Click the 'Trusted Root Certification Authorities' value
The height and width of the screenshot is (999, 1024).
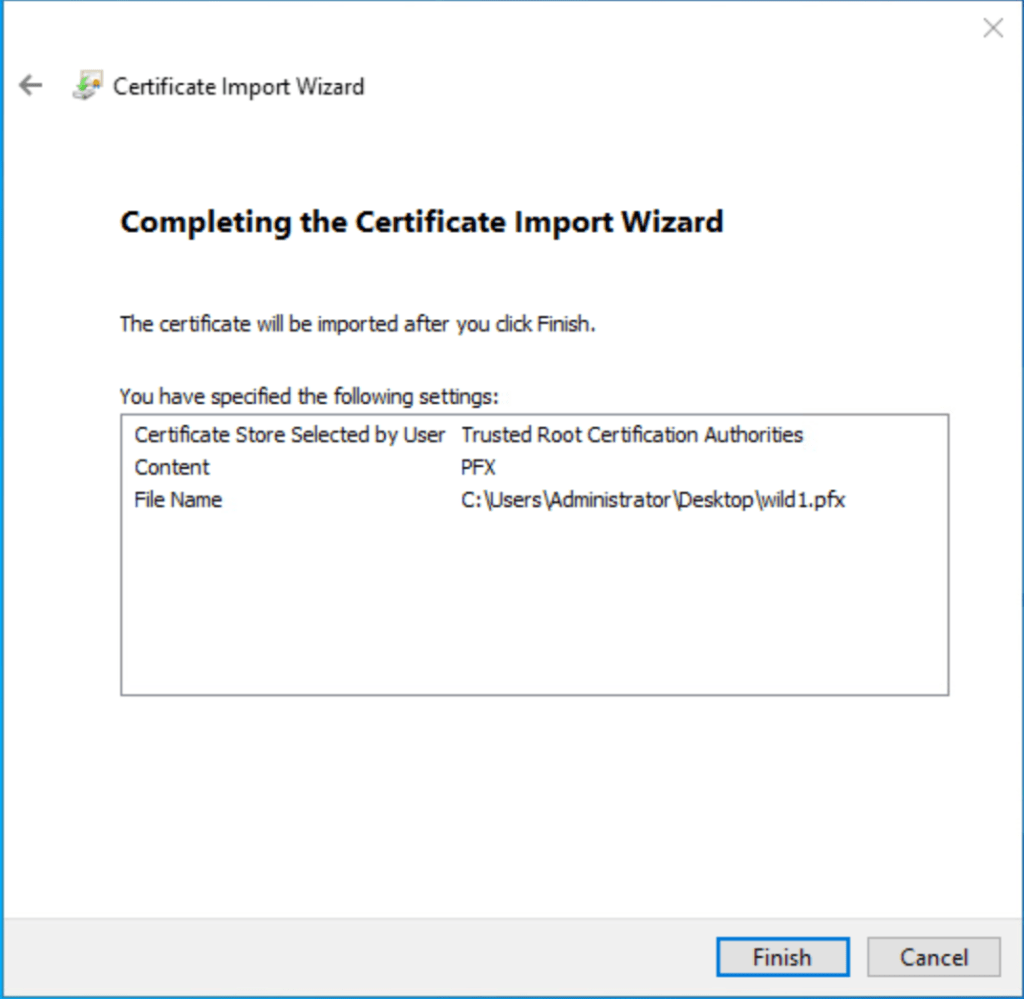click(x=631, y=435)
